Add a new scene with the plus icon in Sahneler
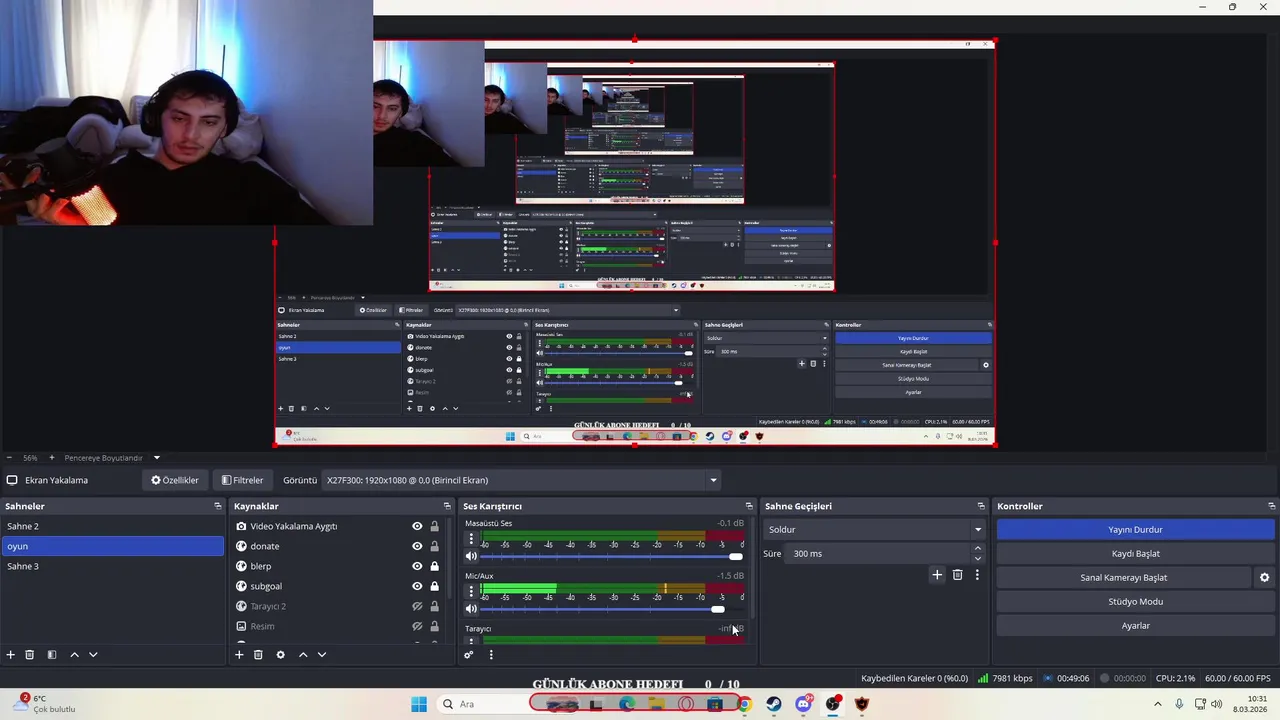 [11, 655]
